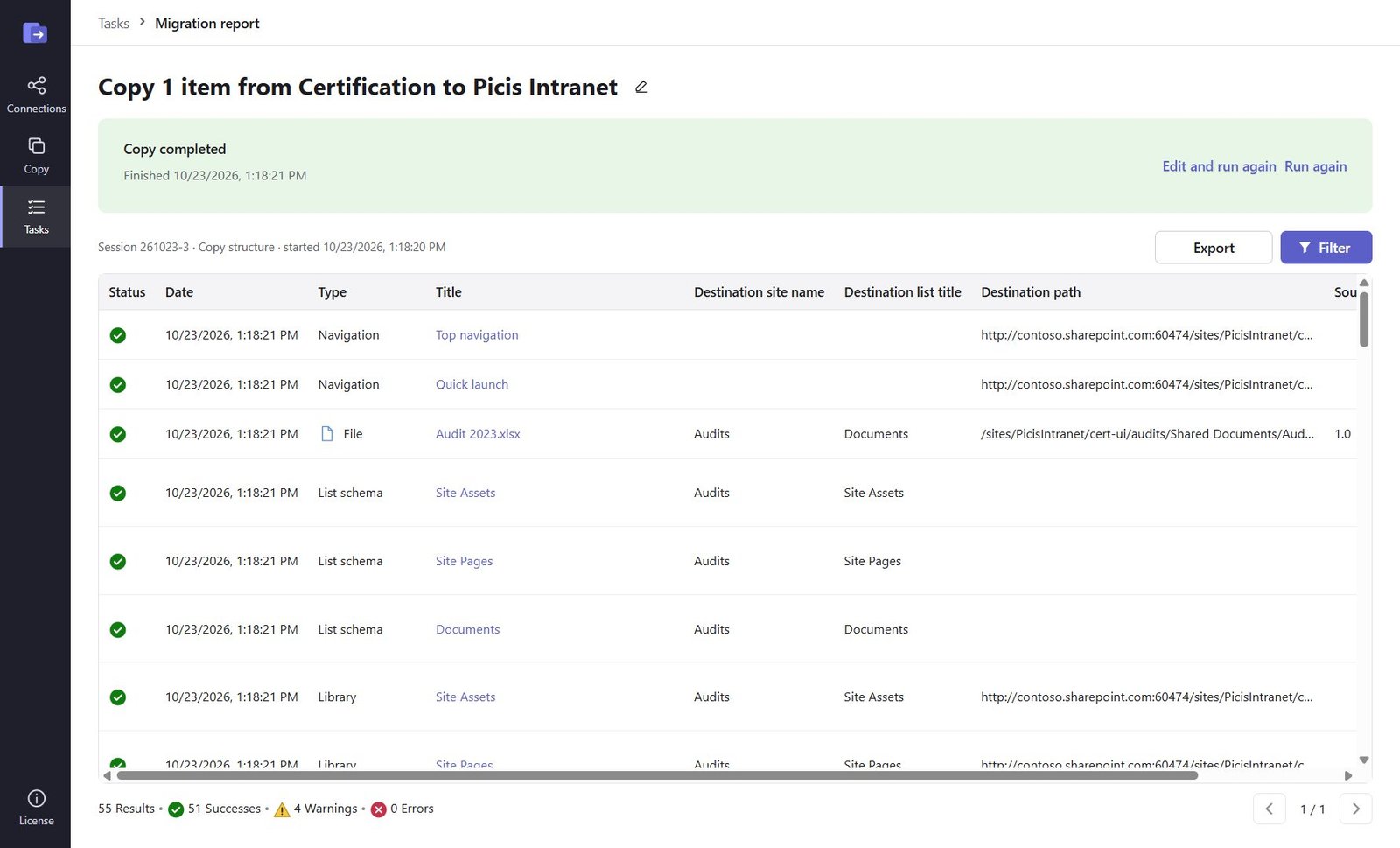Click status icon for List schema Site Assets row

click(x=118, y=494)
